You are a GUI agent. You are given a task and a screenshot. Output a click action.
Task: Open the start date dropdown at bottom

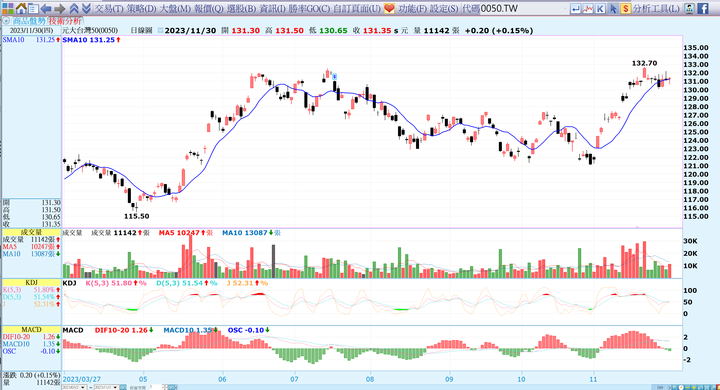[82, 388]
